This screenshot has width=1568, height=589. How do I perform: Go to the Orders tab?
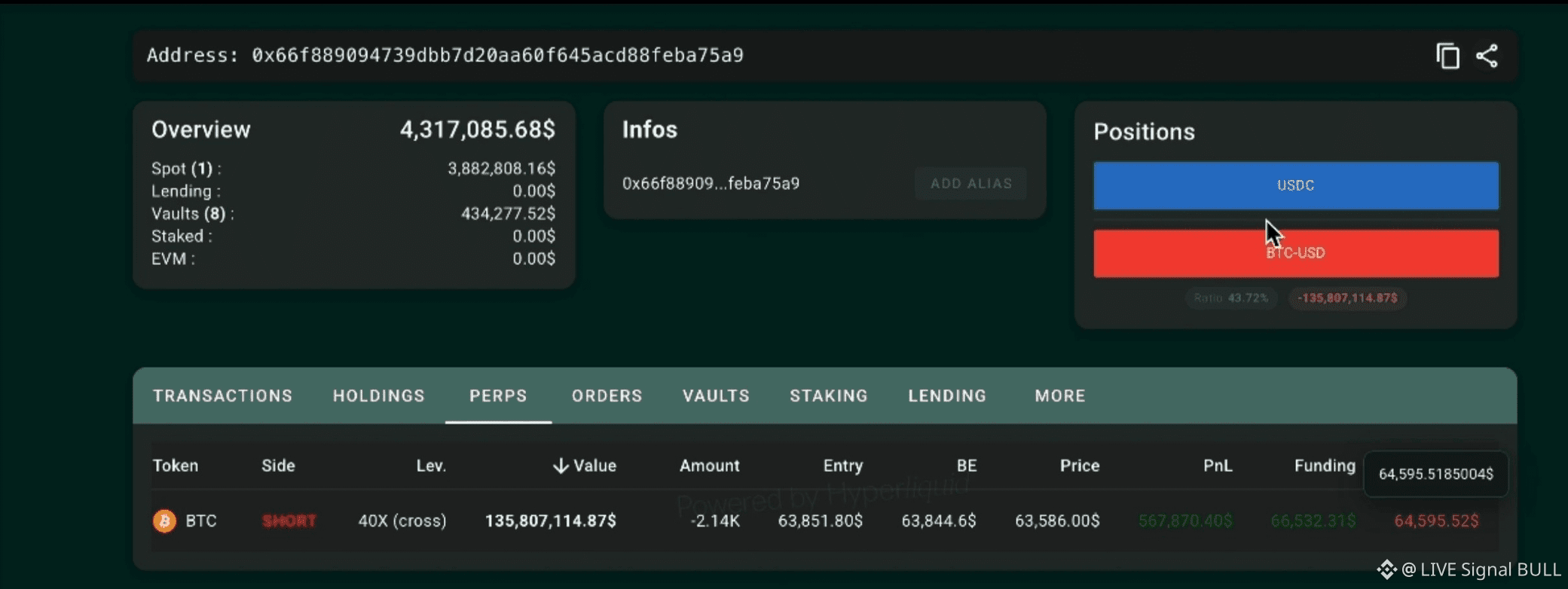pos(607,396)
